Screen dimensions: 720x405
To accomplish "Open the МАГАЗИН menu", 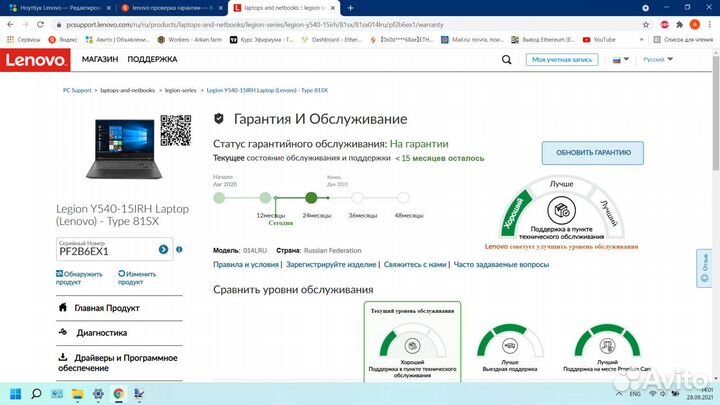I will [x=100, y=59].
